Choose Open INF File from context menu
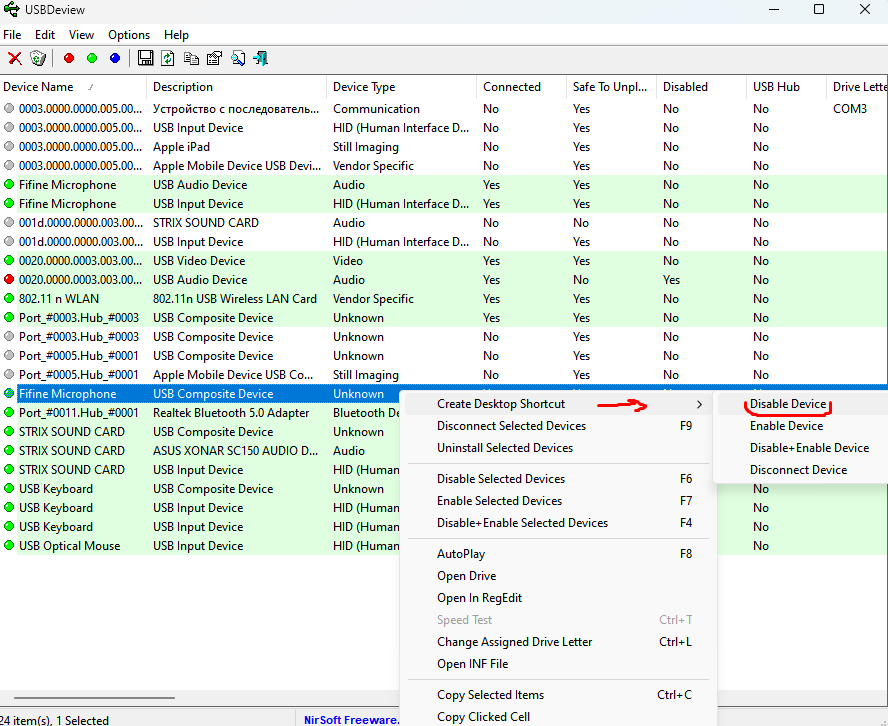This screenshot has width=888, height=726. (558, 664)
